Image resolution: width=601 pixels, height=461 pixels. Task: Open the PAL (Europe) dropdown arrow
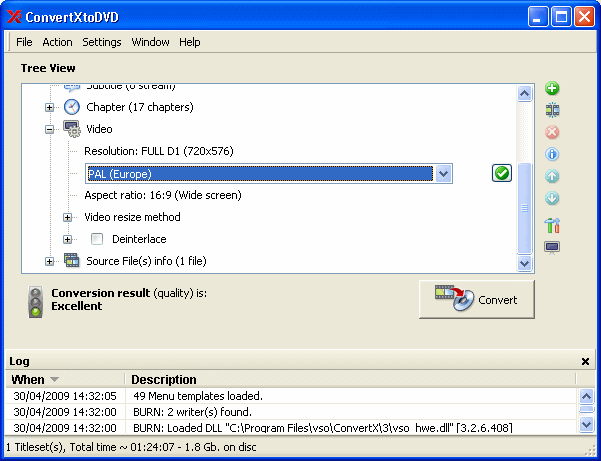click(x=443, y=174)
